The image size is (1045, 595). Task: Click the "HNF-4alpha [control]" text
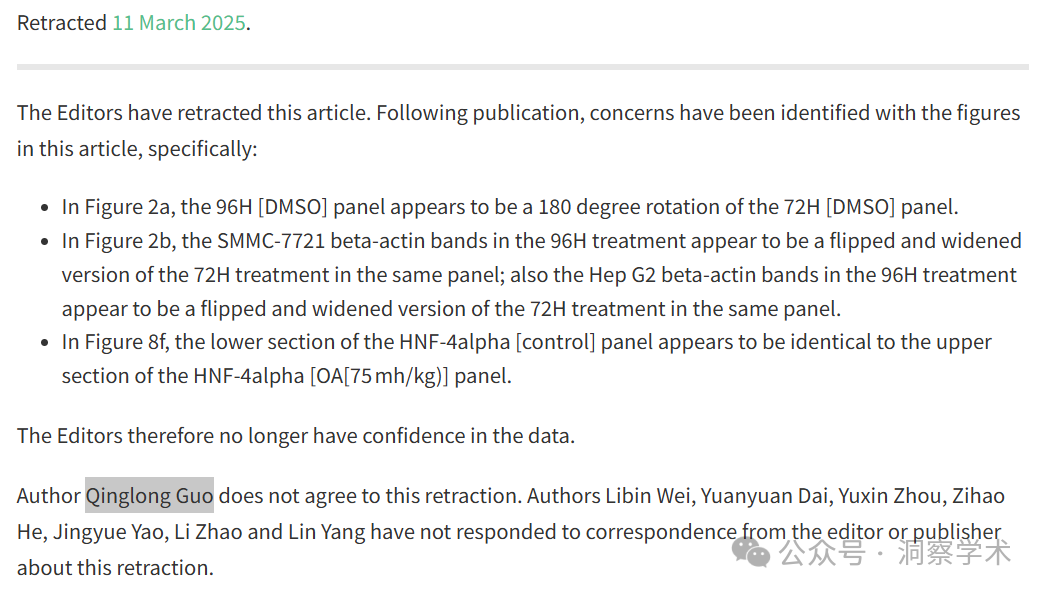[x=497, y=342]
